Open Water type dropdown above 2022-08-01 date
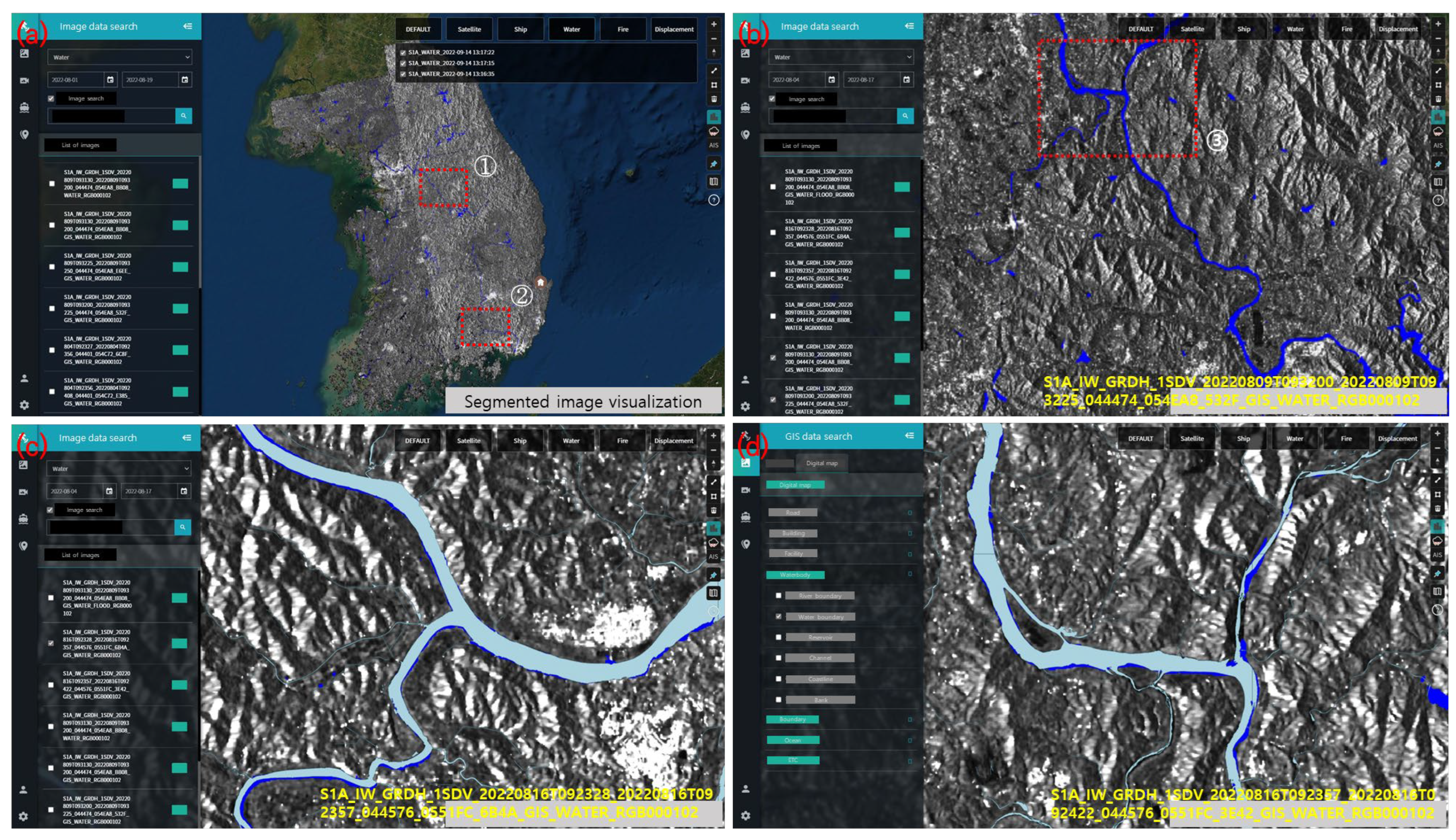 click(x=120, y=57)
